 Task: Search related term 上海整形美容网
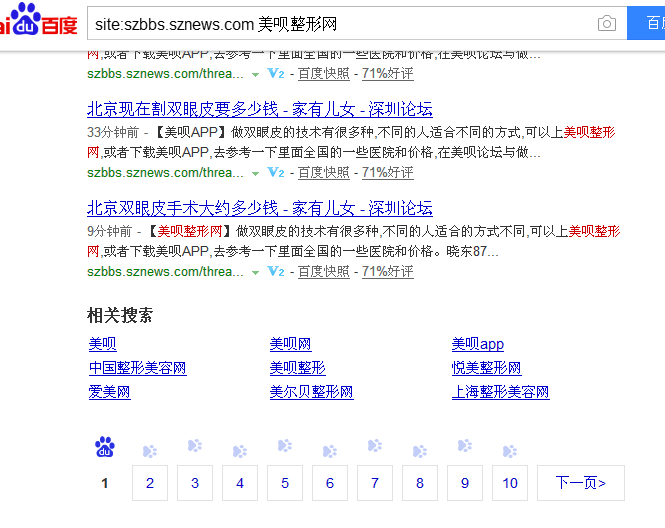tap(500, 392)
